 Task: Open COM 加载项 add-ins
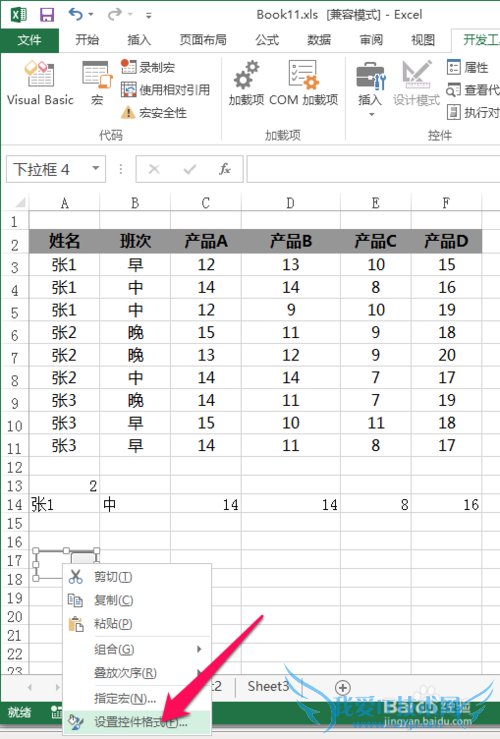click(x=303, y=83)
